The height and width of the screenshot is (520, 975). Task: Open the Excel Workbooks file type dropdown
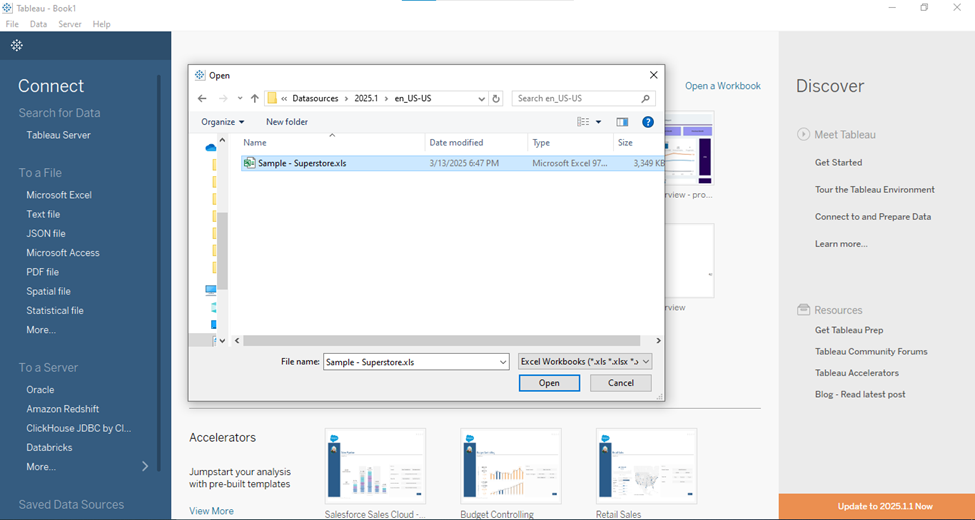585,361
